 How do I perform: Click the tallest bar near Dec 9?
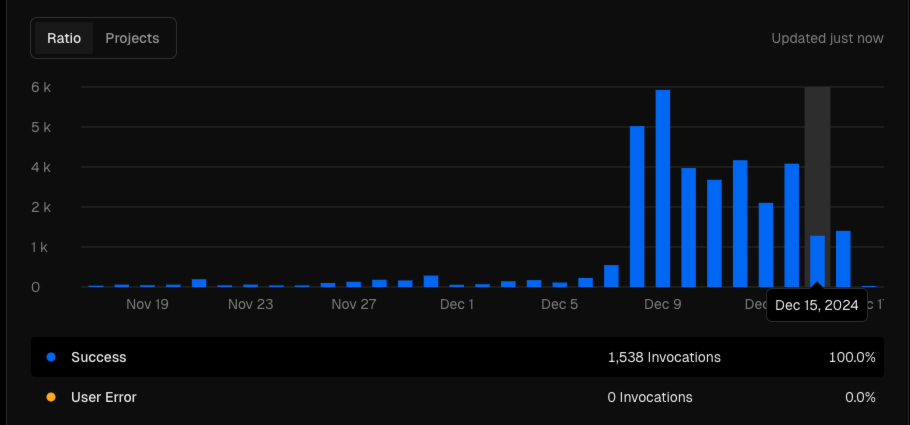(x=663, y=188)
